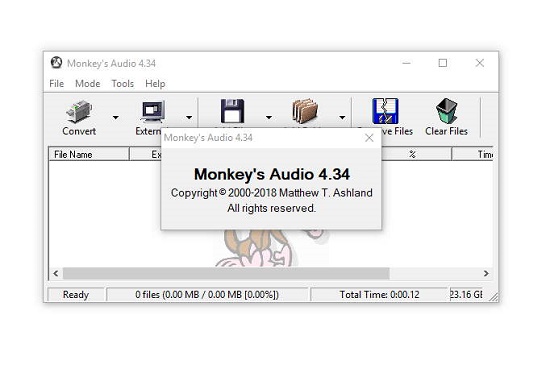Click the right arrow of horizontal scrollbar
This screenshot has height=385, width=550.
(x=486, y=273)
